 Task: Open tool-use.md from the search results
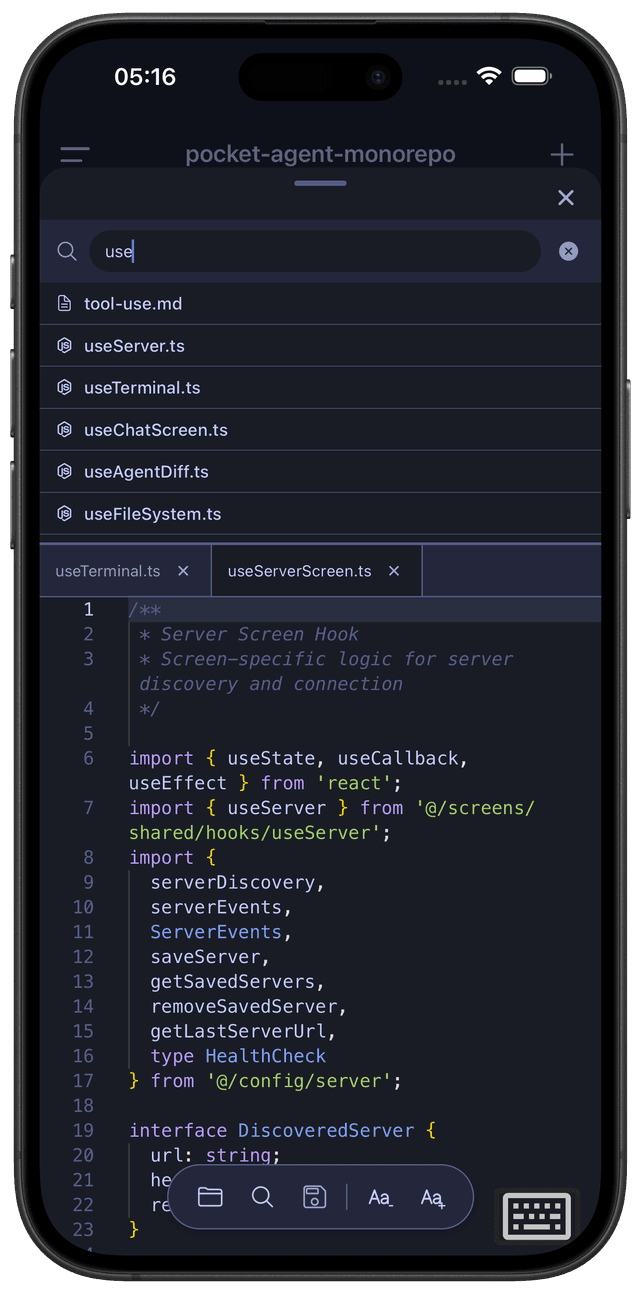coord(134,303)
